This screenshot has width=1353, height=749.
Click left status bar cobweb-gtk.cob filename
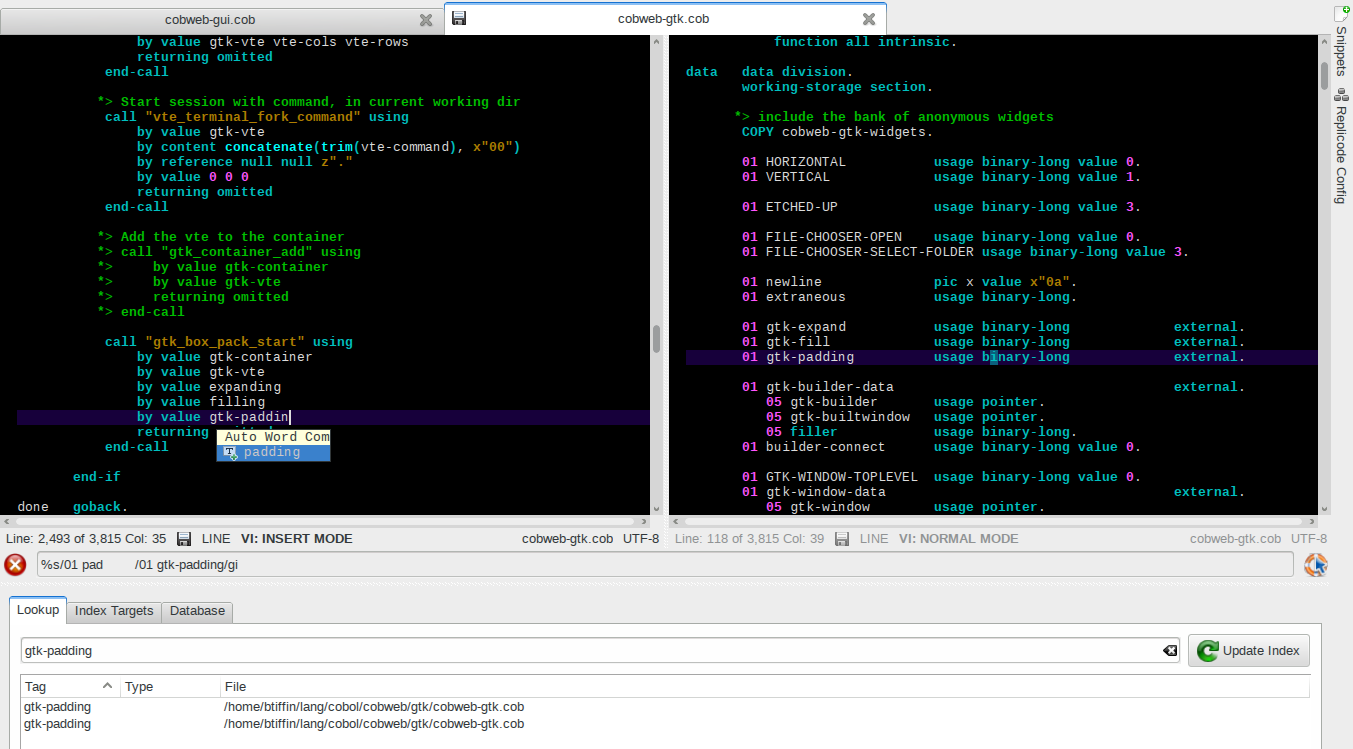coord(567,539)
